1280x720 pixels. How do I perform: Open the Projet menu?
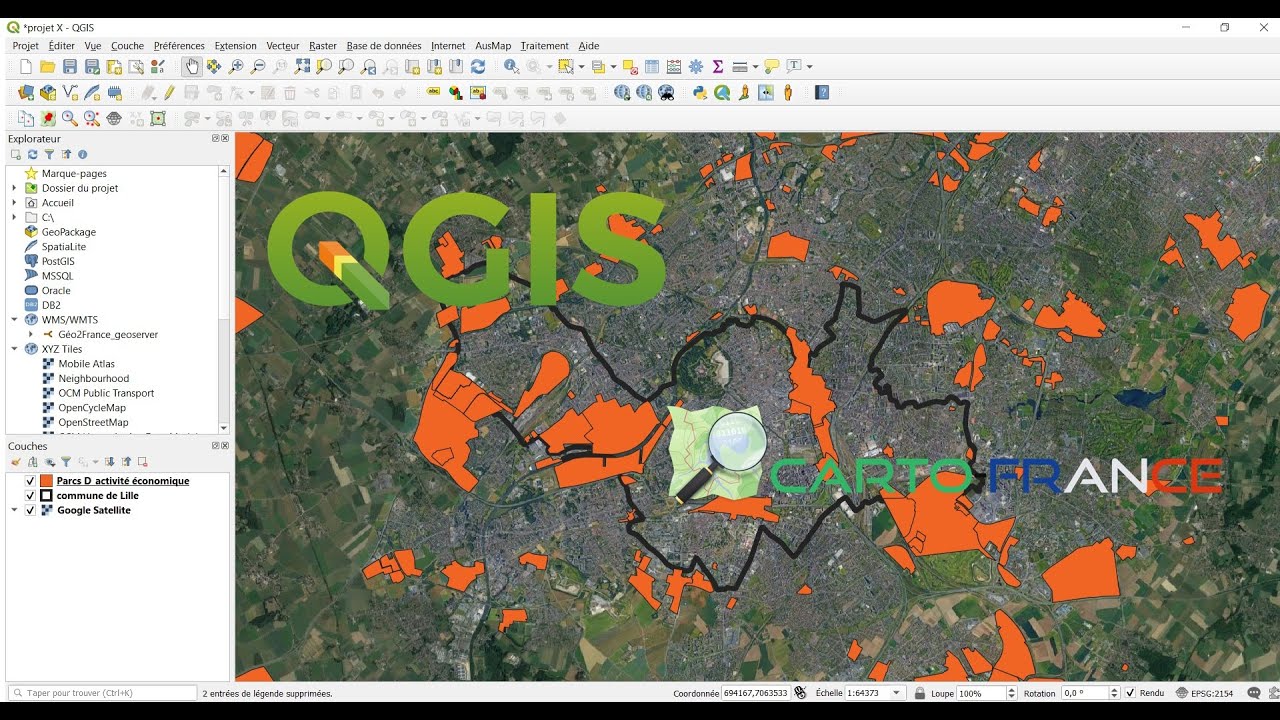point(25,46)
